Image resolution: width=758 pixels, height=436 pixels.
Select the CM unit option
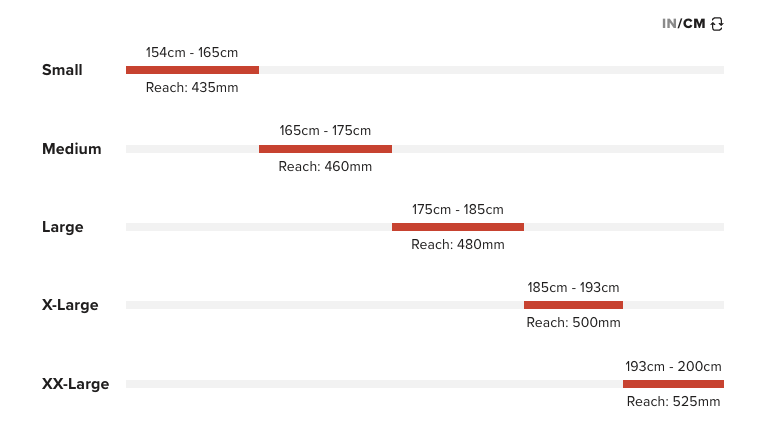pos(694,24)
